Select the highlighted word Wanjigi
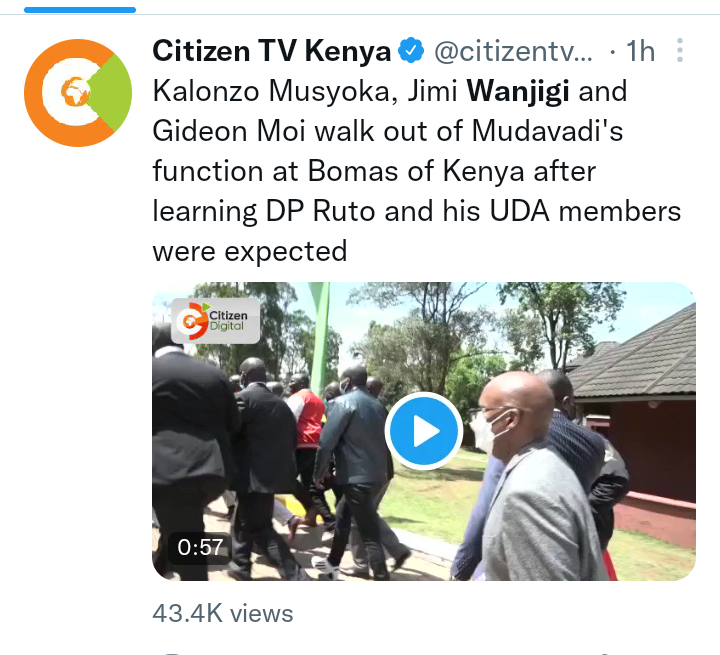Image resolution: width=720 pixels, height=655 pixels. [518, 90]
